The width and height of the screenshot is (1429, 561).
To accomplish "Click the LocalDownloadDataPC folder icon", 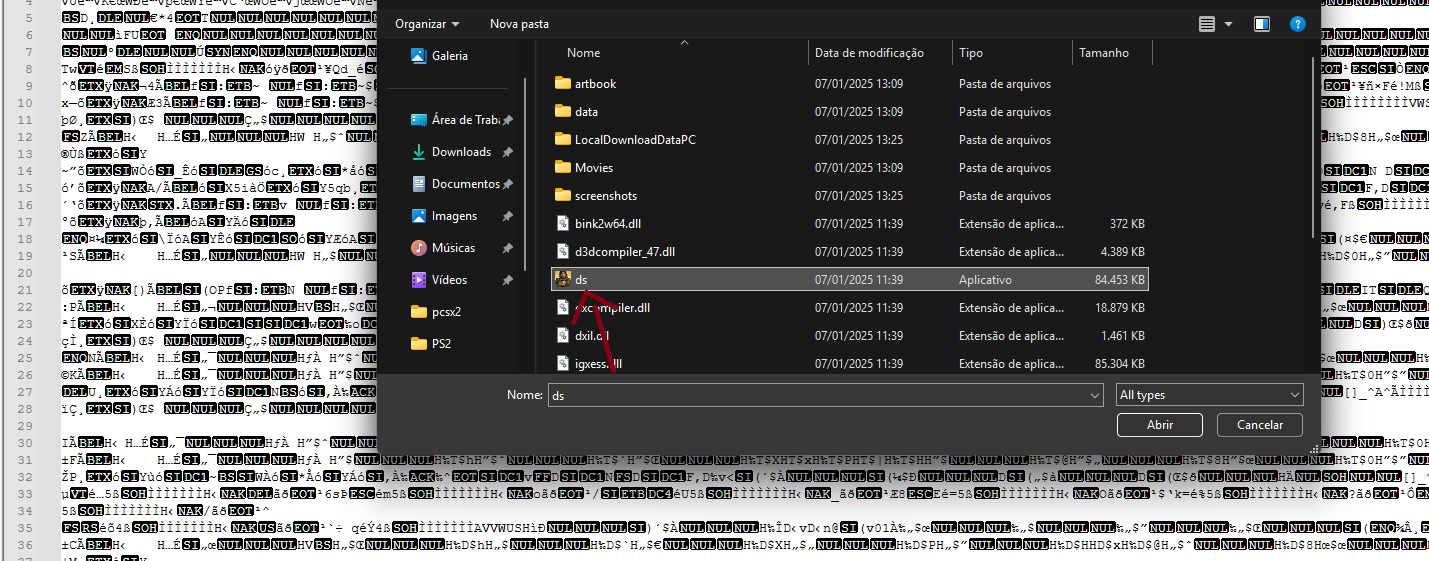I will pos(562,140).
